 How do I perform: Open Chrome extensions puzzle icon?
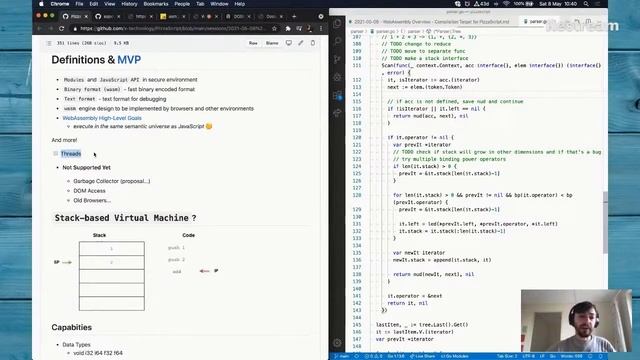pos(288,29)
